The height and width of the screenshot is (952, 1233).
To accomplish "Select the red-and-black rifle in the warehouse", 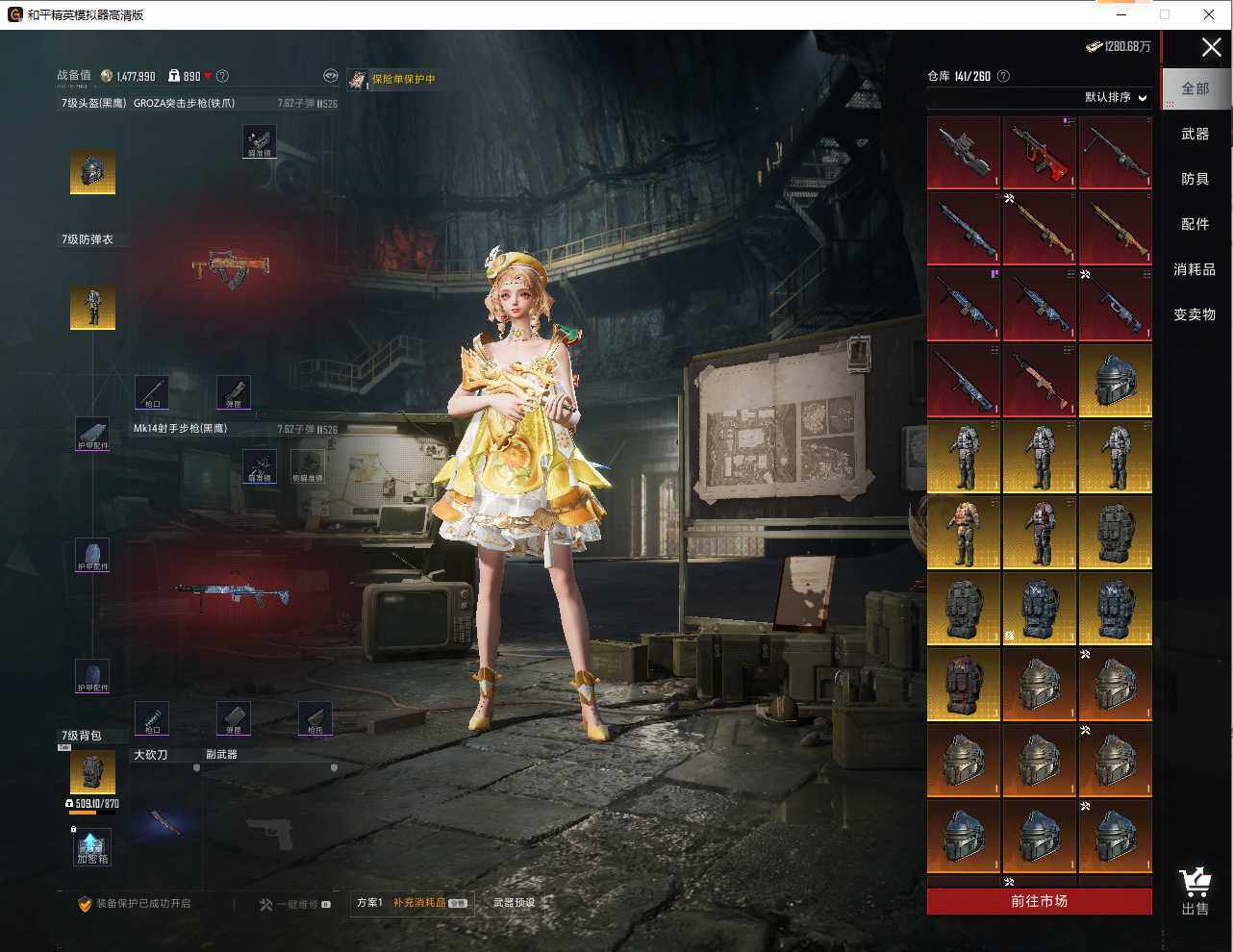I will click(x=1039, y=152).
